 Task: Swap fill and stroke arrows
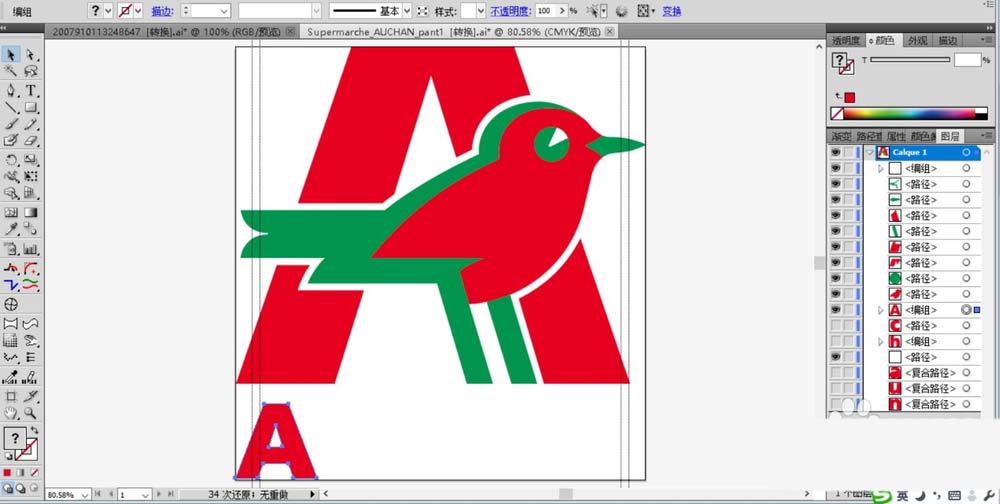click(x=34, y=431)
